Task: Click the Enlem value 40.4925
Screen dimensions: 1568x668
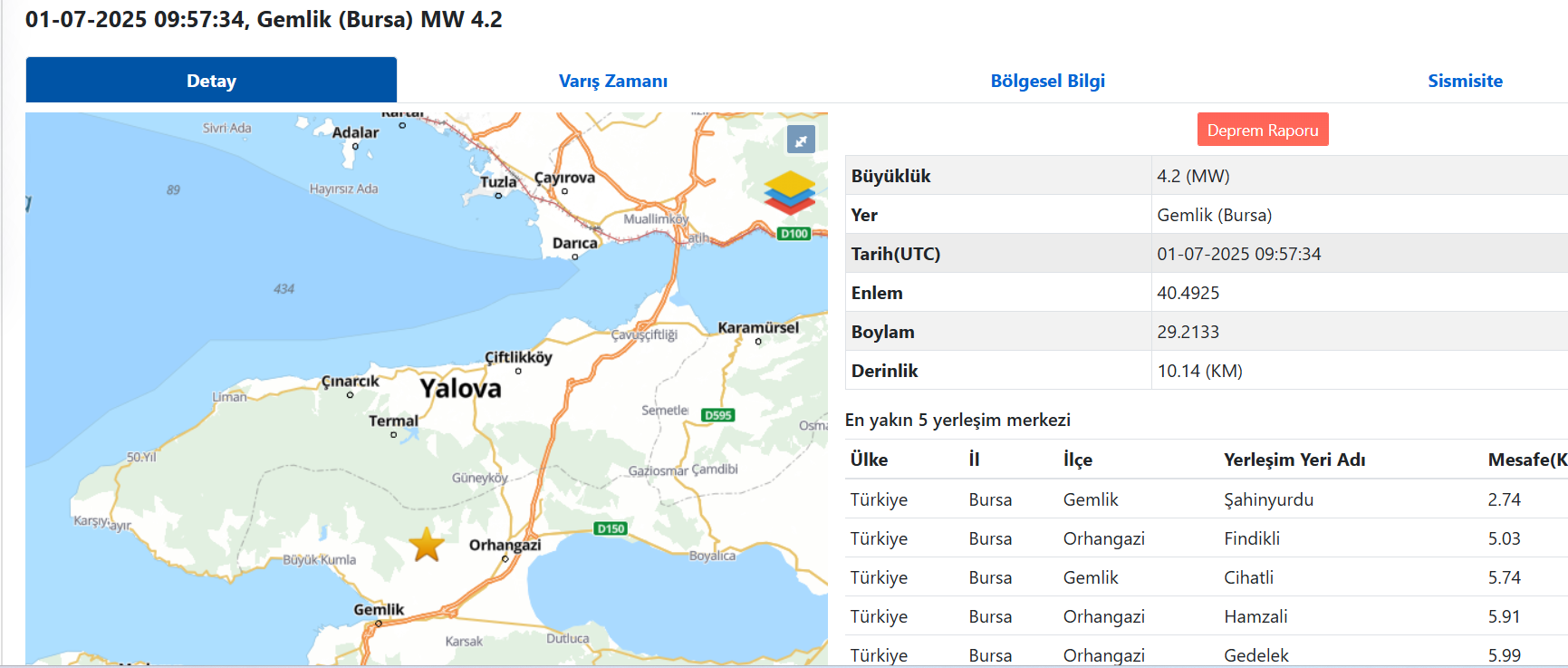Action: pyautogui.click(x=1188, y=293)
